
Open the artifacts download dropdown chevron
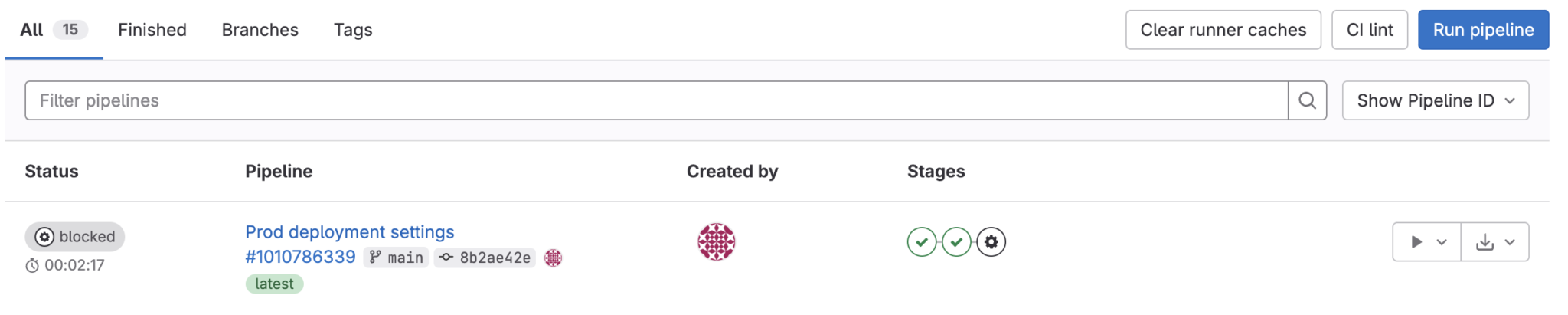tap(1510, 242)
